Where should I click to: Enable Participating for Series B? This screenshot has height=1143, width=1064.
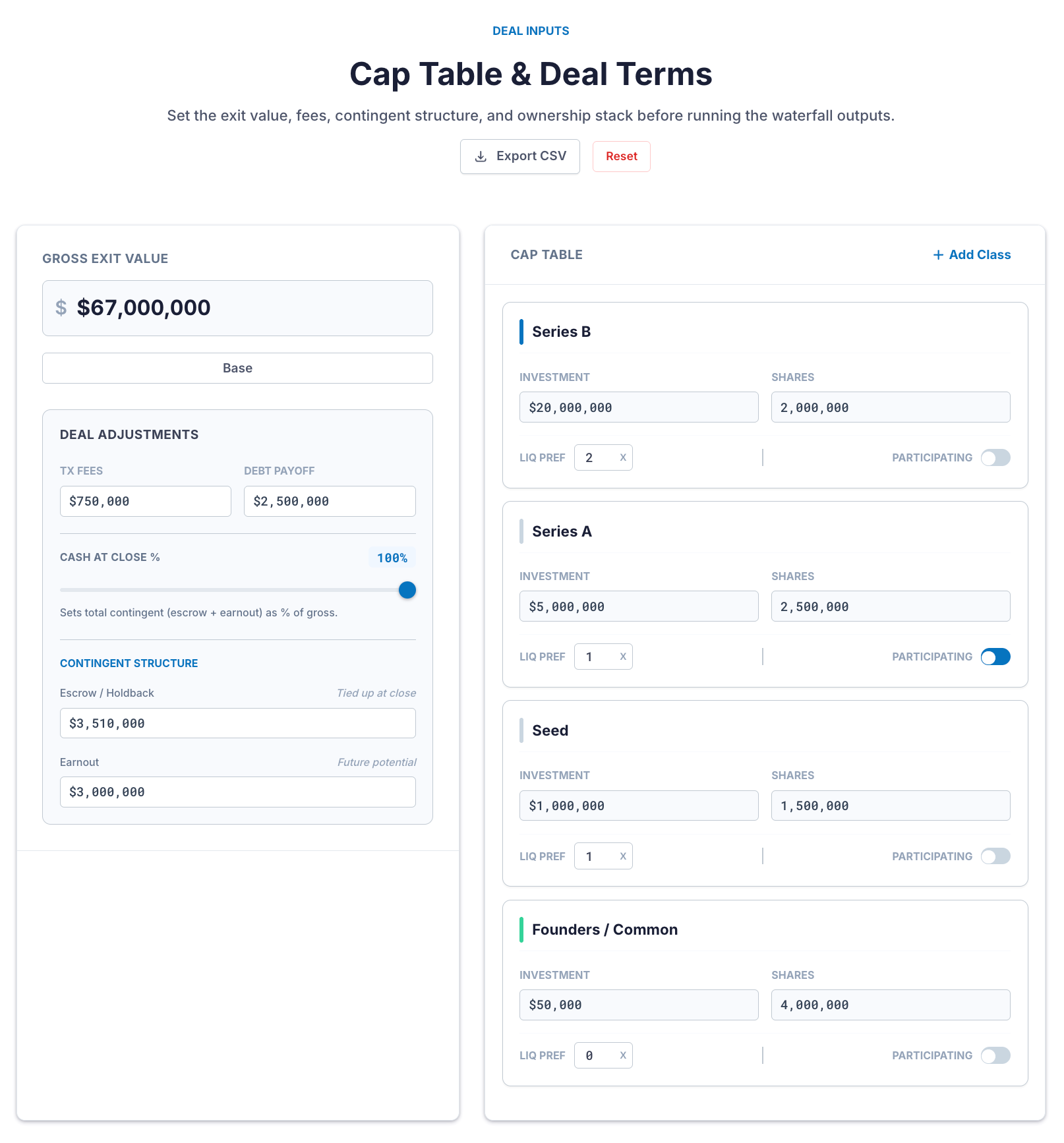995,457
